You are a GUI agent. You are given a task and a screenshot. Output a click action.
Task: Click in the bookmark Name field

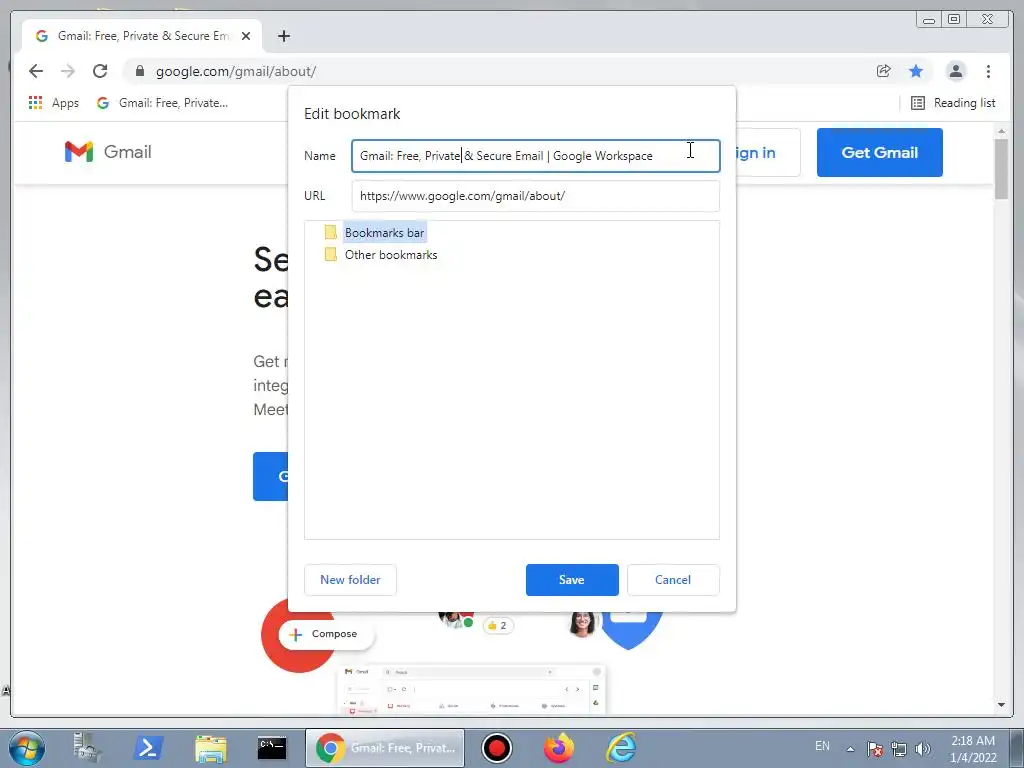(536, 155)
